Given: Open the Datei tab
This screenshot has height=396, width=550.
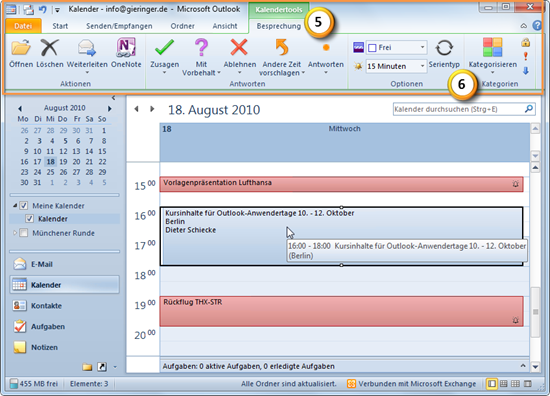Looking at the screenshot, I should click(23, 26).
